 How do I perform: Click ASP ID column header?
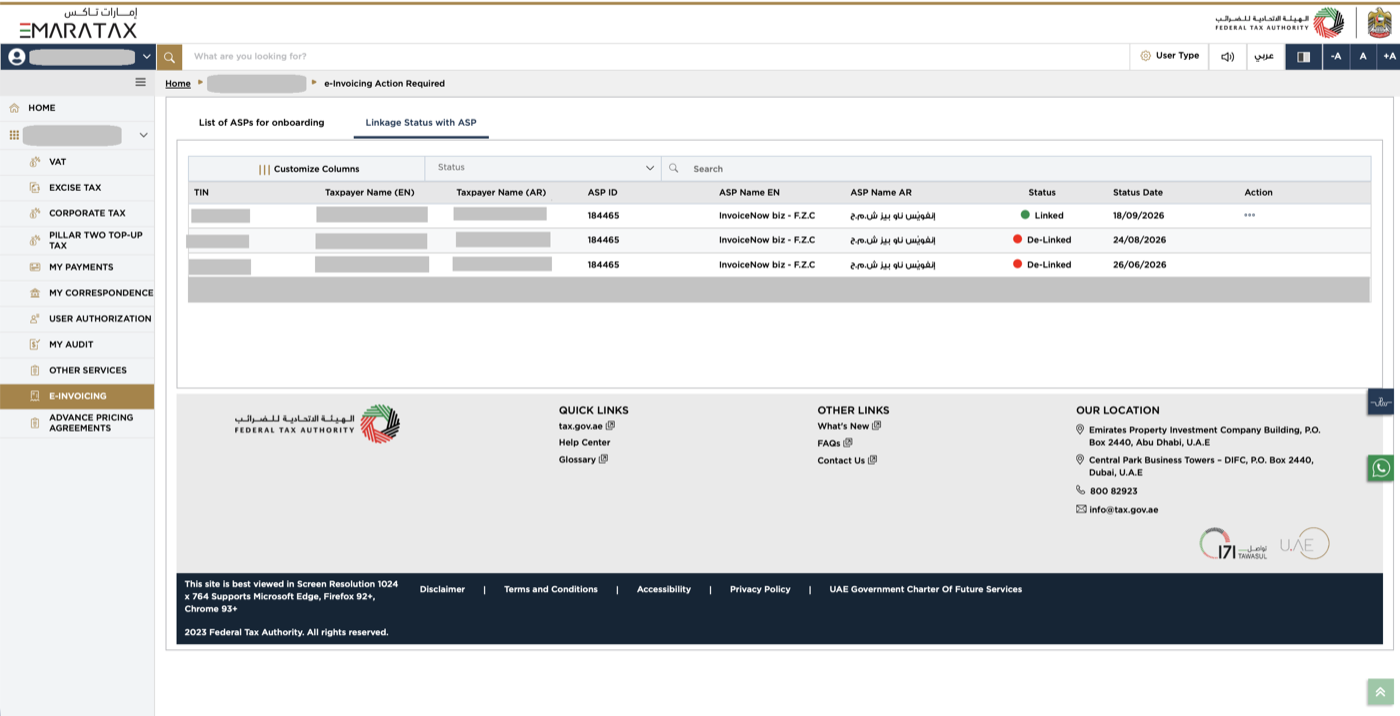(x=602, y=192)
